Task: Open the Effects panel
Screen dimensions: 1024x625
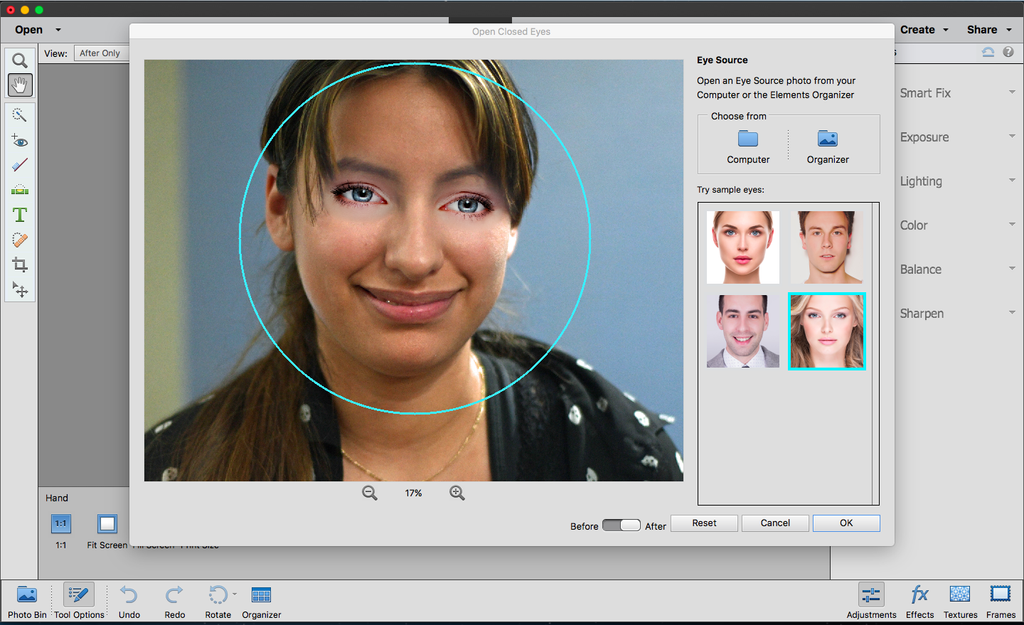Action: [x=919, y=598]
